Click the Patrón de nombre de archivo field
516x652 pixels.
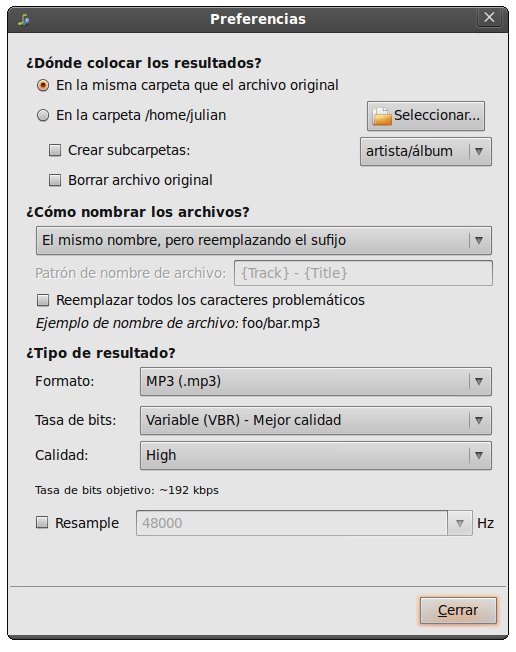(x=363, y=273)
